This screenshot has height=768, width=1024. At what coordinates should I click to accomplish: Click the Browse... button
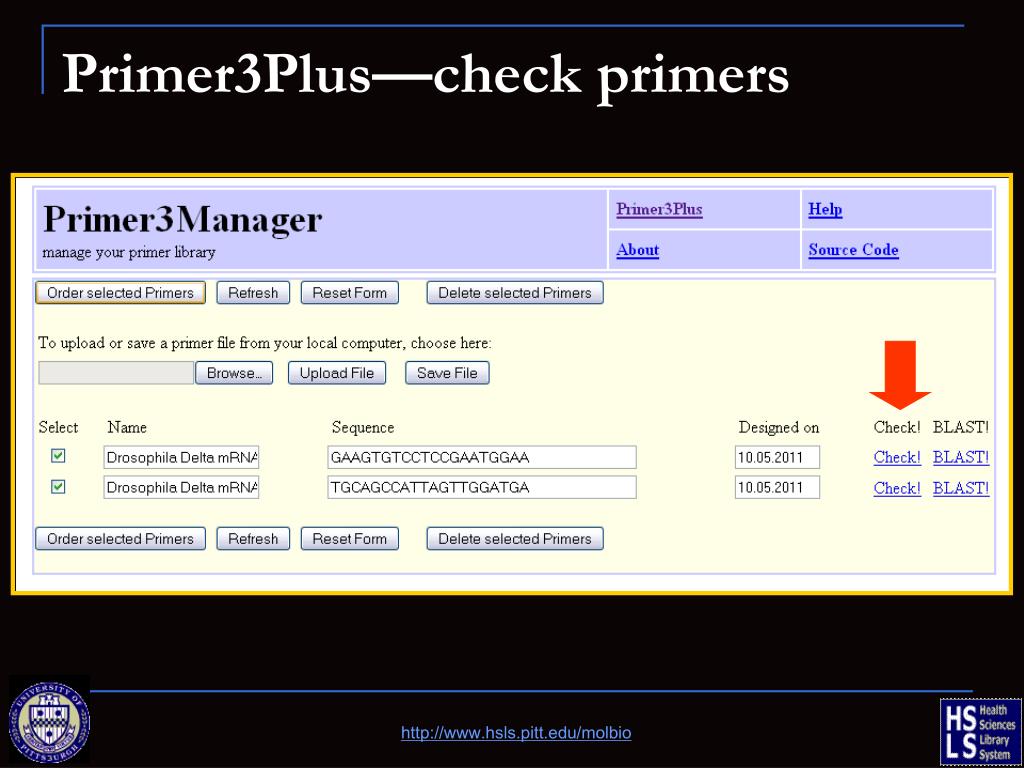[x=234, y=373]
